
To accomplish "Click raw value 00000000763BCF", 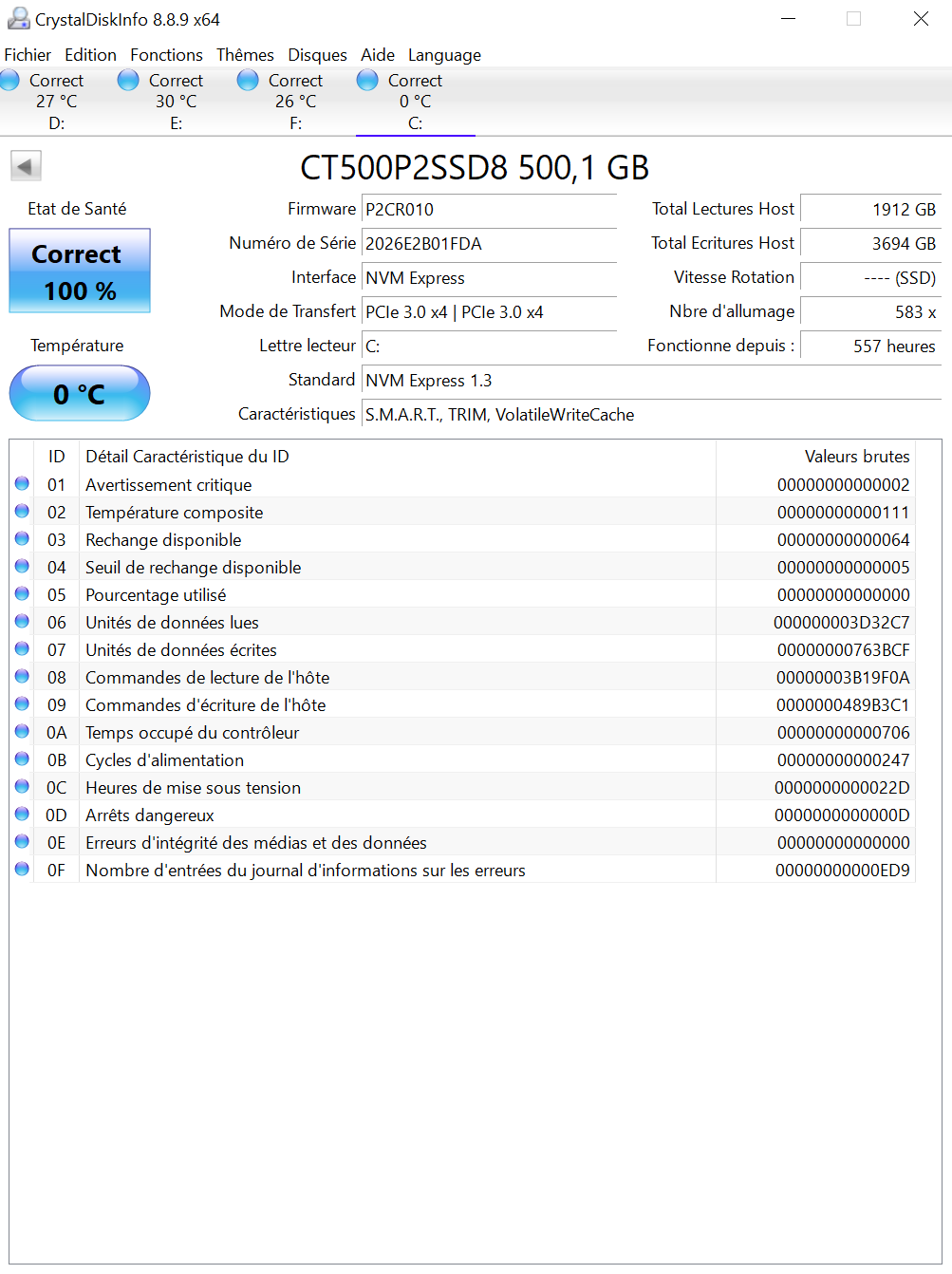I will (x=843, y=650).
